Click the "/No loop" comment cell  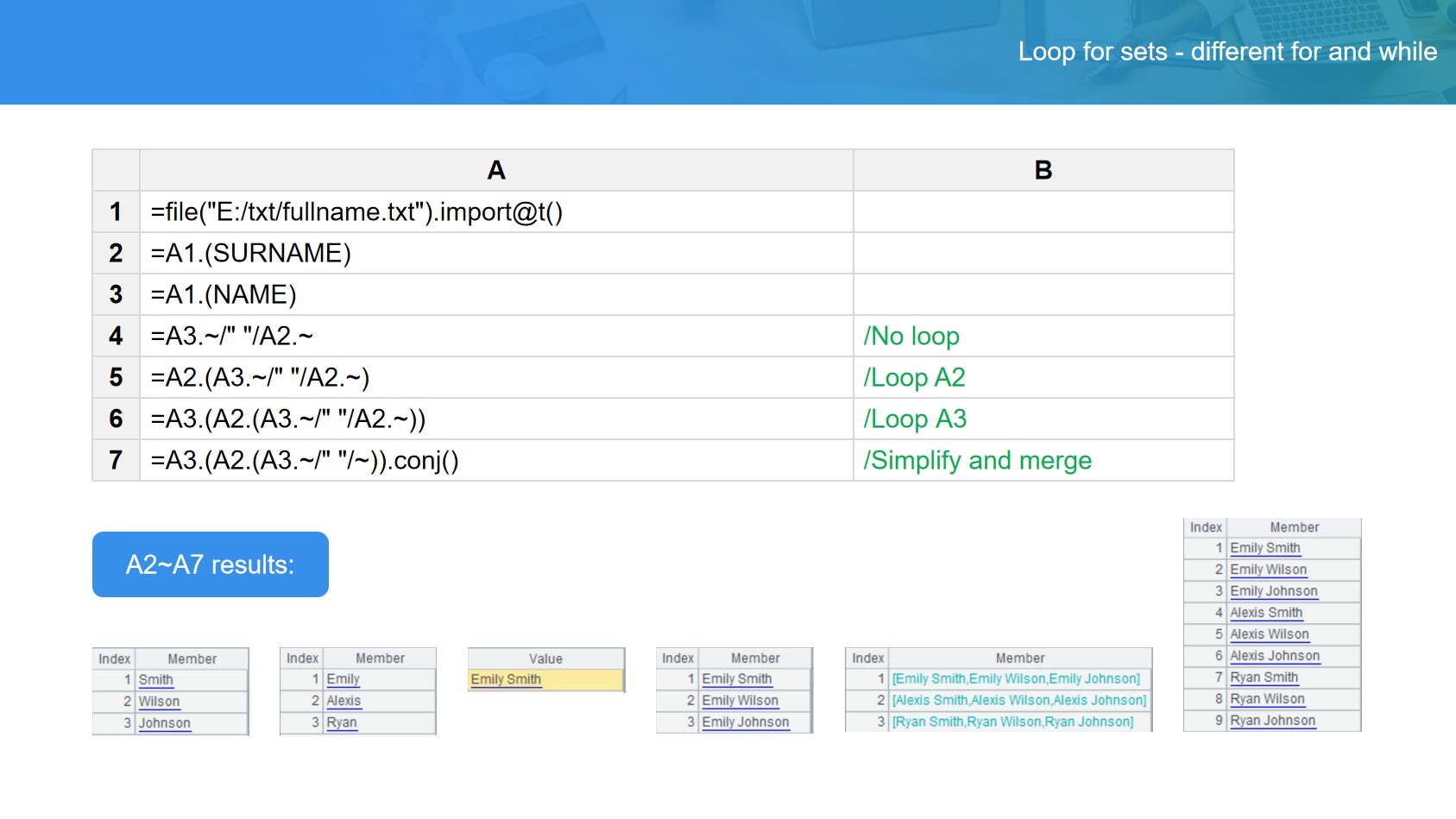pos(911,337)
